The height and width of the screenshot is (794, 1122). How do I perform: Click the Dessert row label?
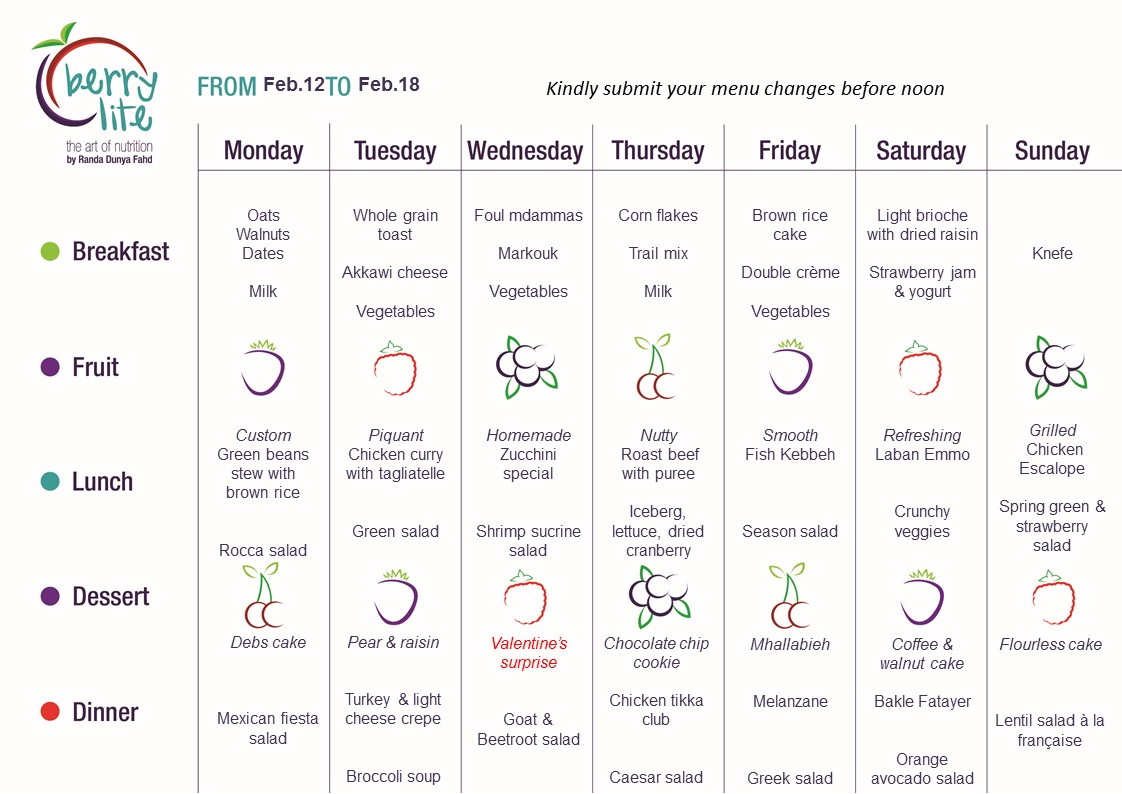[111, 597]
